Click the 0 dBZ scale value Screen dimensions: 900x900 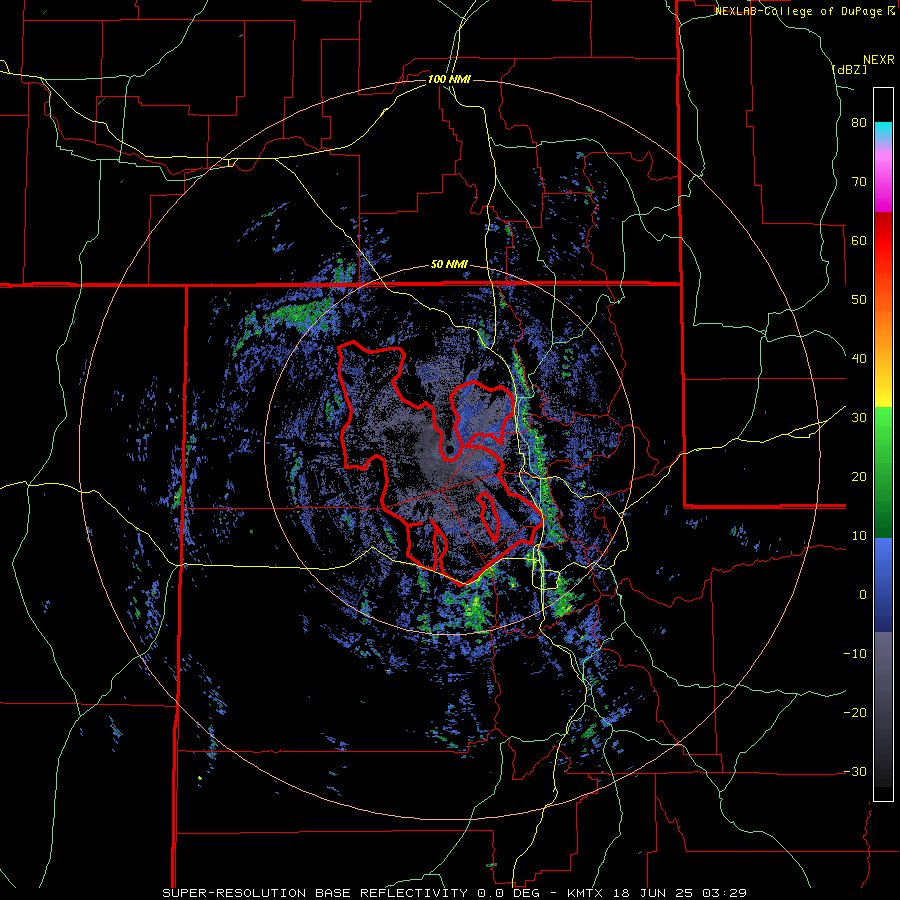point(863,595)
